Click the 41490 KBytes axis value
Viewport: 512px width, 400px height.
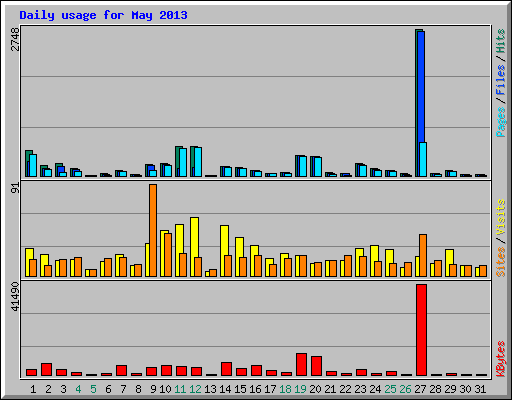[15, 296]
